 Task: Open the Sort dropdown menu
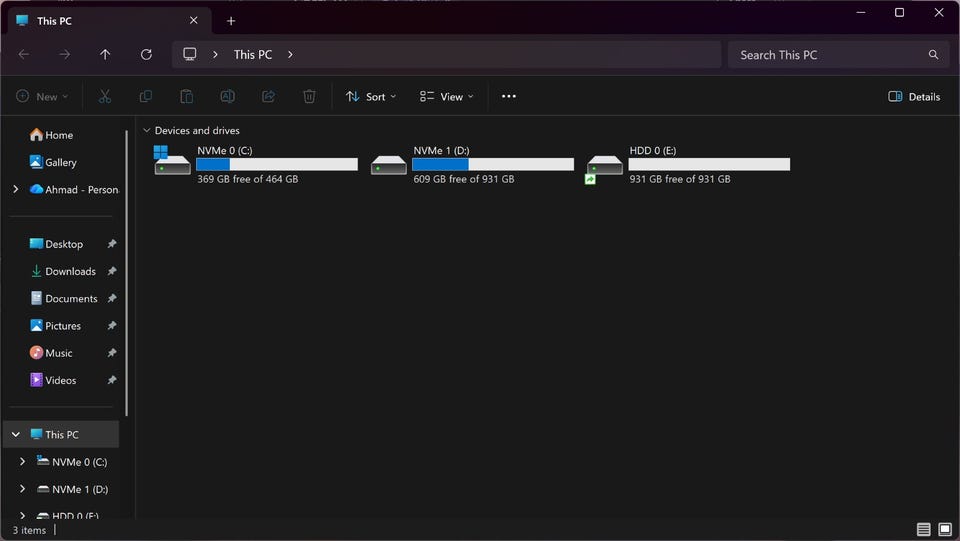(371, 96)
